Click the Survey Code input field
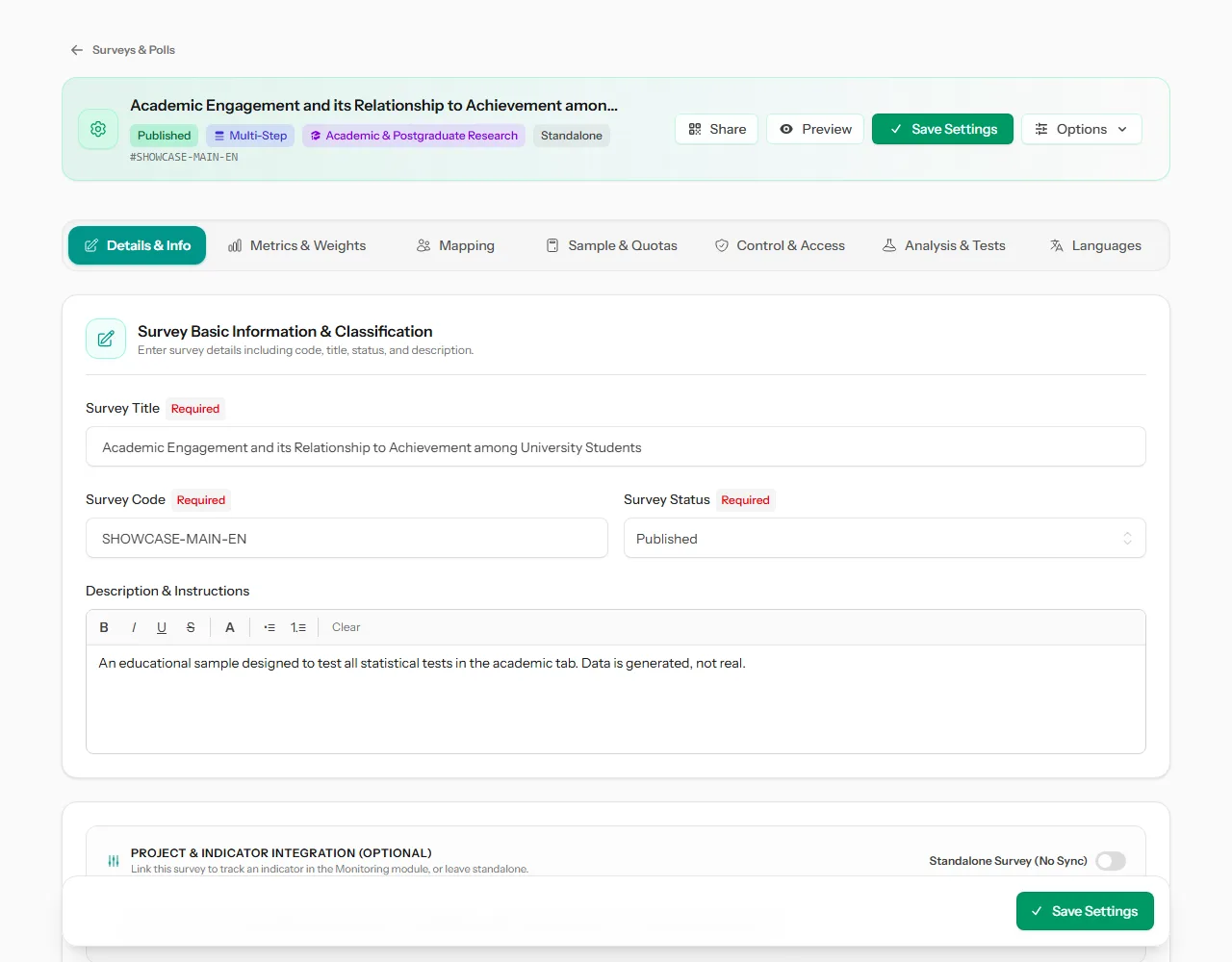The image size is (1232, 962). pyautogui.click(x=346, y=539)
